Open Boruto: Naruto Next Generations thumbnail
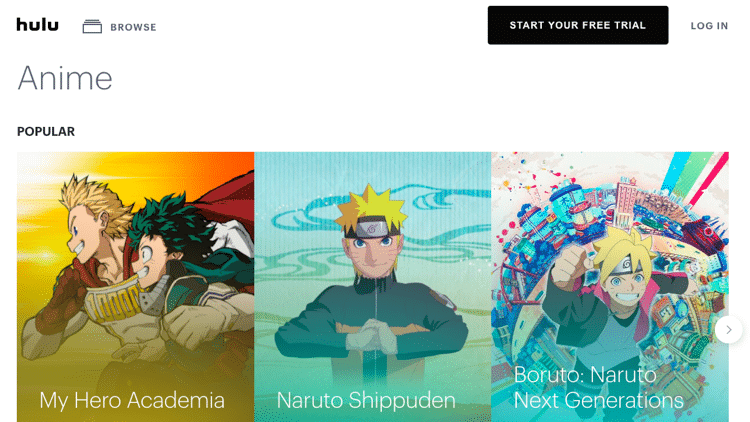Screen dimensions: 750x422 [610, 287]
